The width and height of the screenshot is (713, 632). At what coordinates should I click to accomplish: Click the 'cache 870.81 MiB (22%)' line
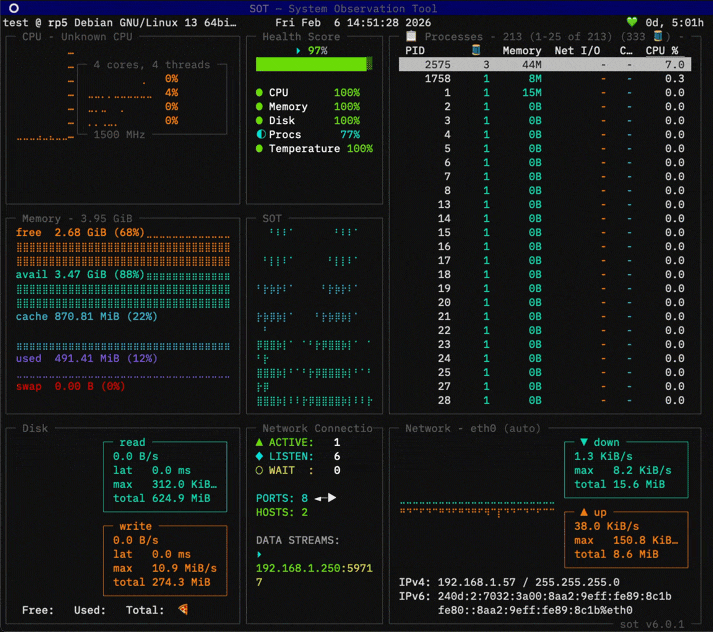pyautogui.click(x=86, y=316)
